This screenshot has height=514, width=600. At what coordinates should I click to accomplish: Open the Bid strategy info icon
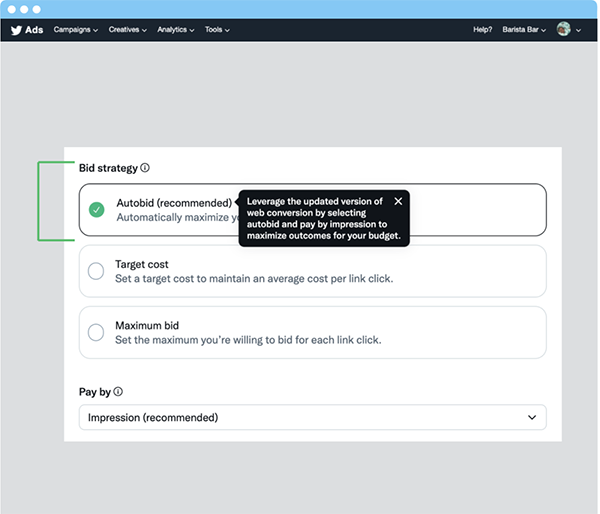[x=145, y=168]
